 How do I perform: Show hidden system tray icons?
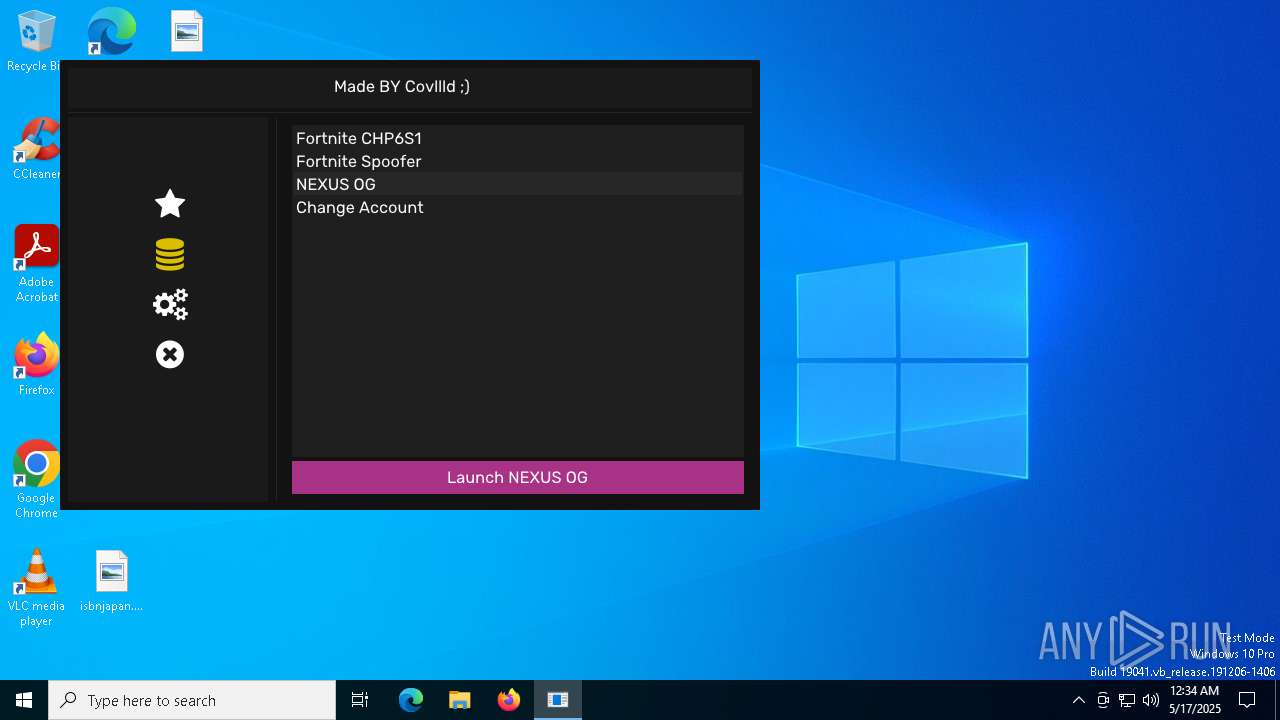tap(1078, 700)
